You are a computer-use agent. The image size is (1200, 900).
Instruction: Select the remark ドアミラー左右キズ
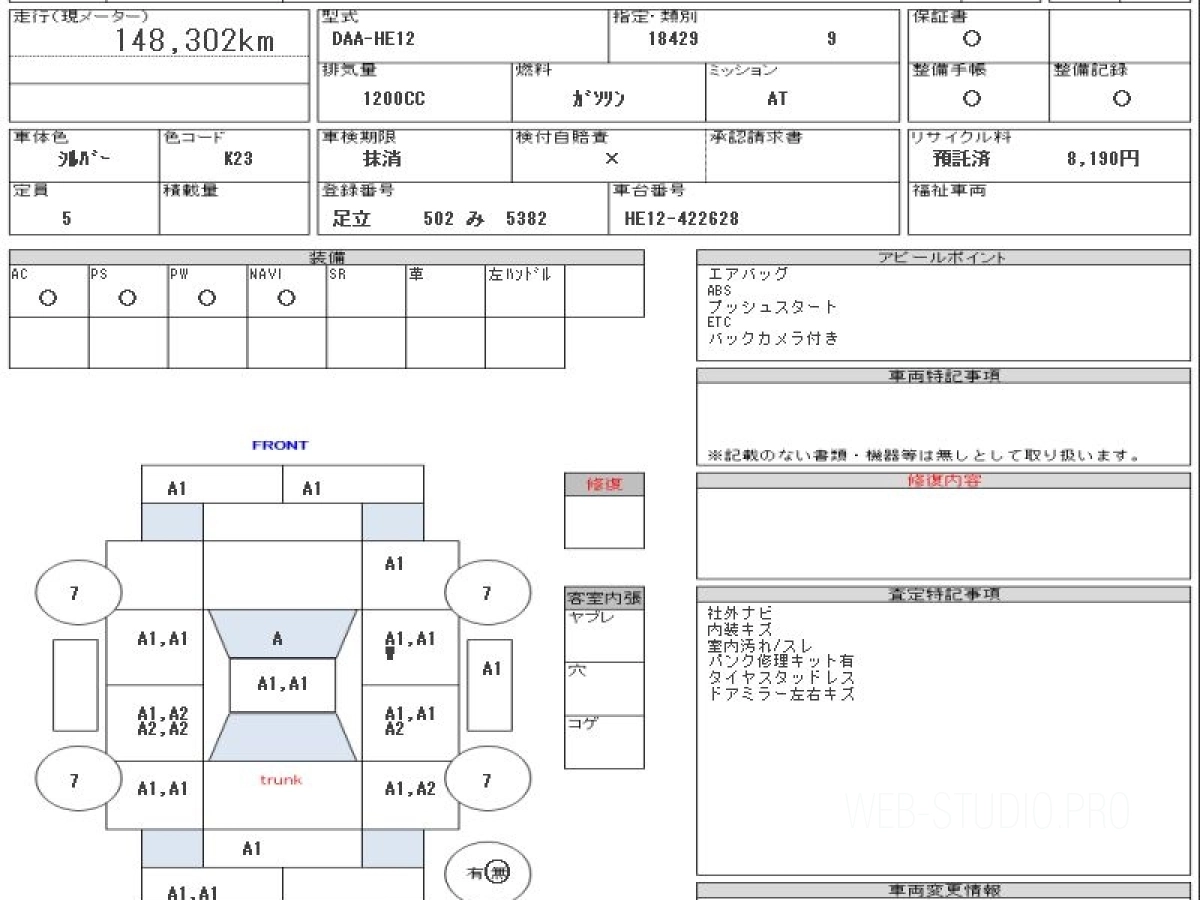coord(781,694)
